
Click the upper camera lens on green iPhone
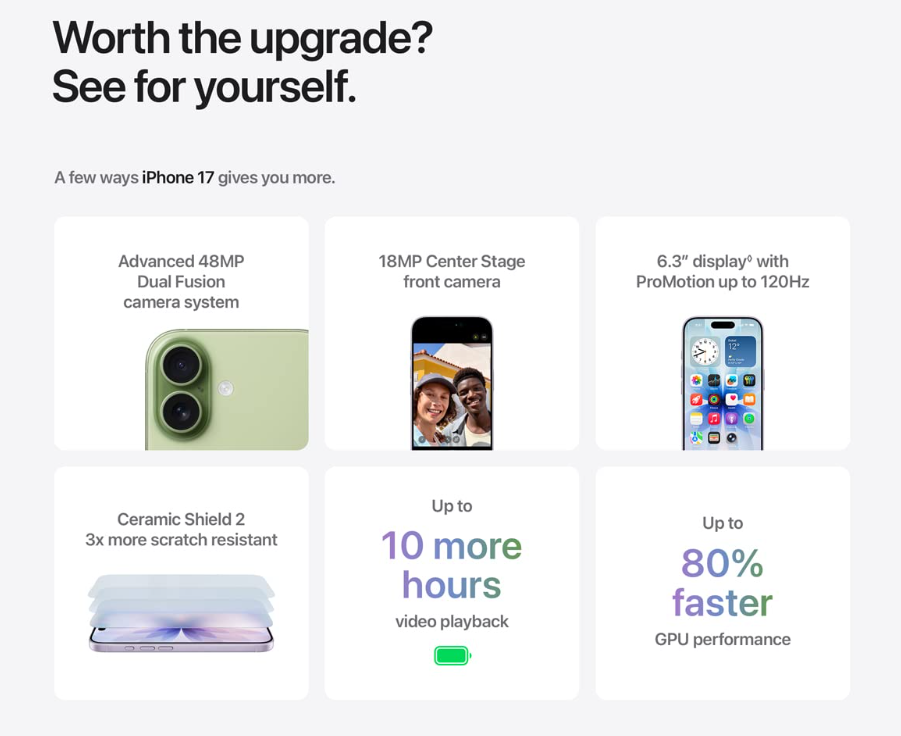click(x=182, y=364)
